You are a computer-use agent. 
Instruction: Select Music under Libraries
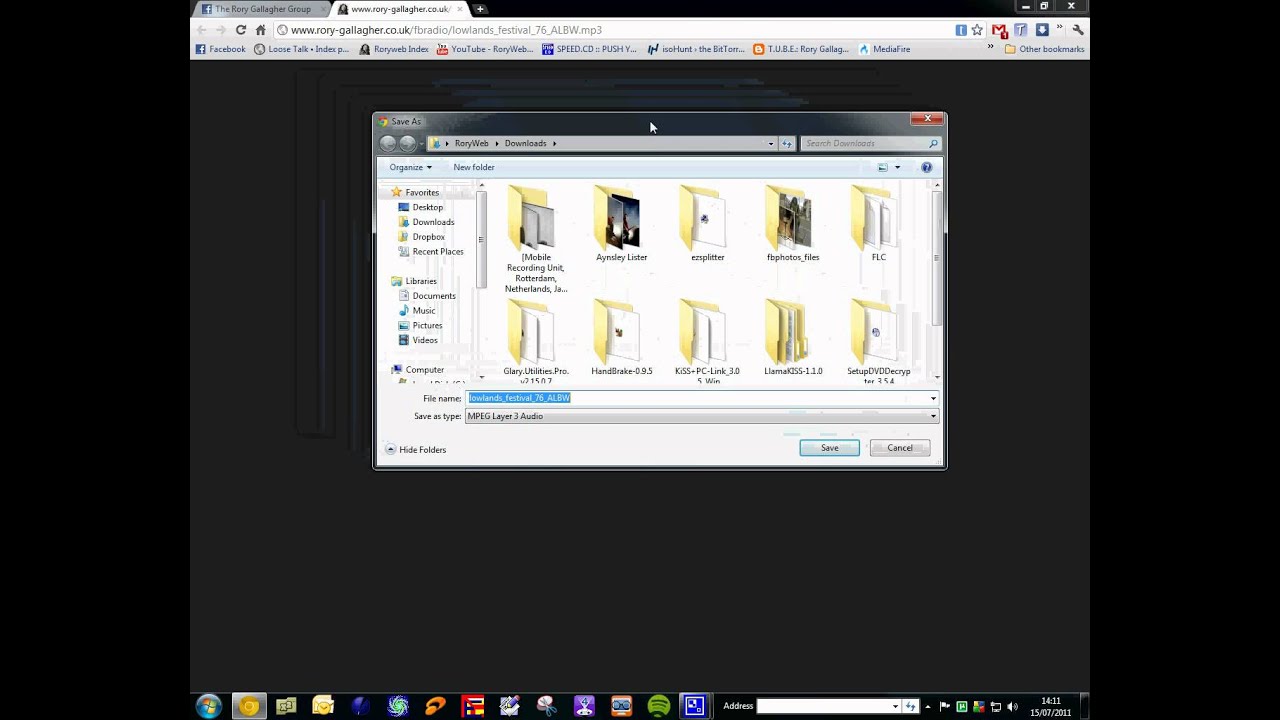coord(416,311)
